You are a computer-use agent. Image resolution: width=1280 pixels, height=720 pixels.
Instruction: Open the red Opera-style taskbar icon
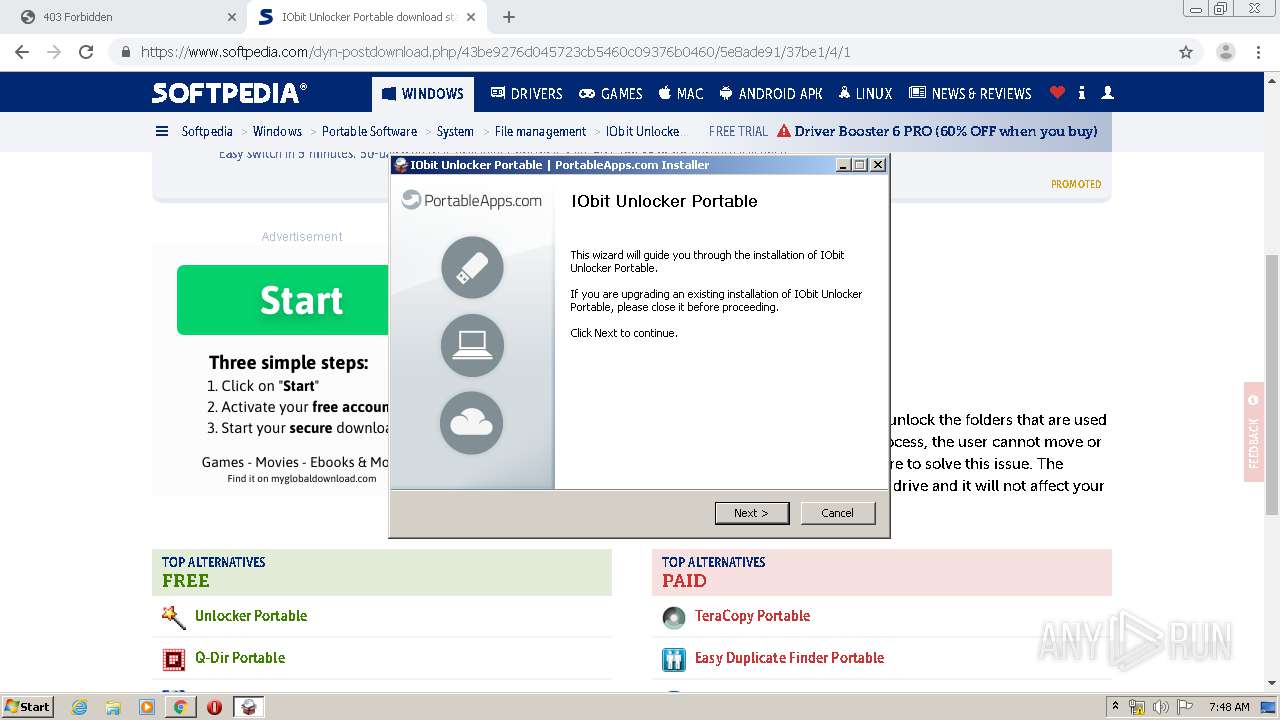click(x=214, y=707)
